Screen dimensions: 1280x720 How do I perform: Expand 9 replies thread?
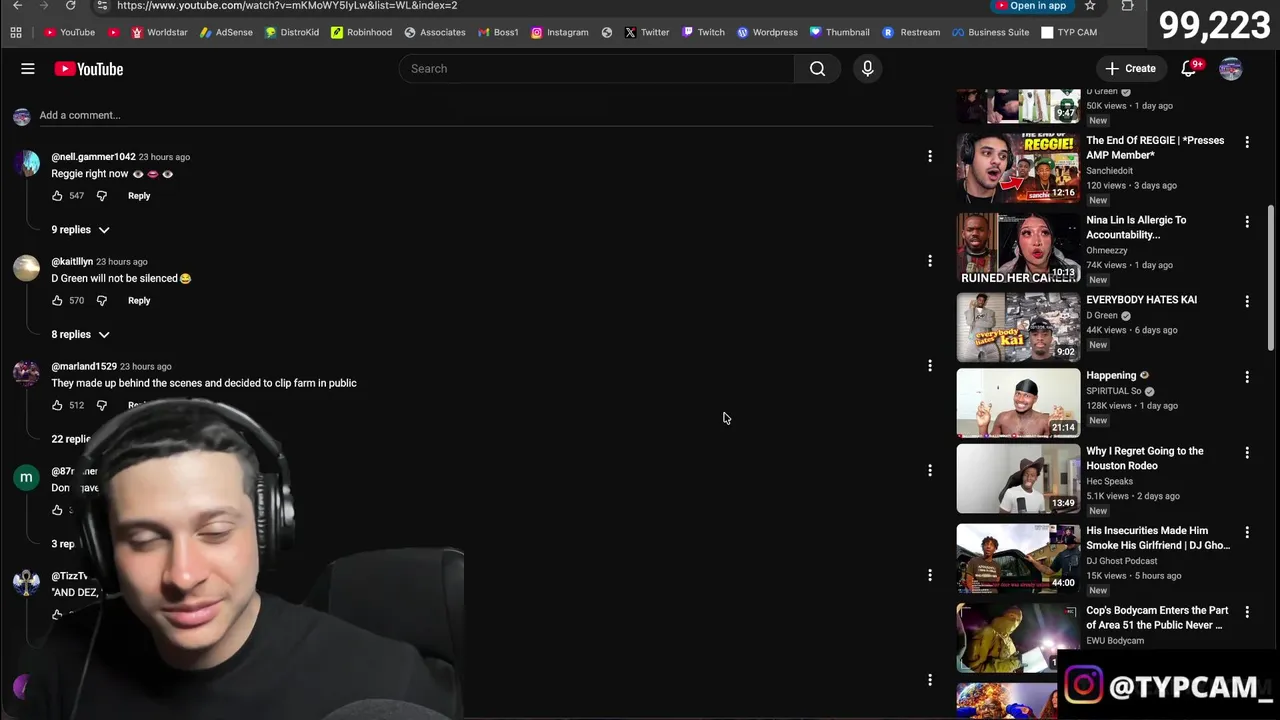[80, 230]
